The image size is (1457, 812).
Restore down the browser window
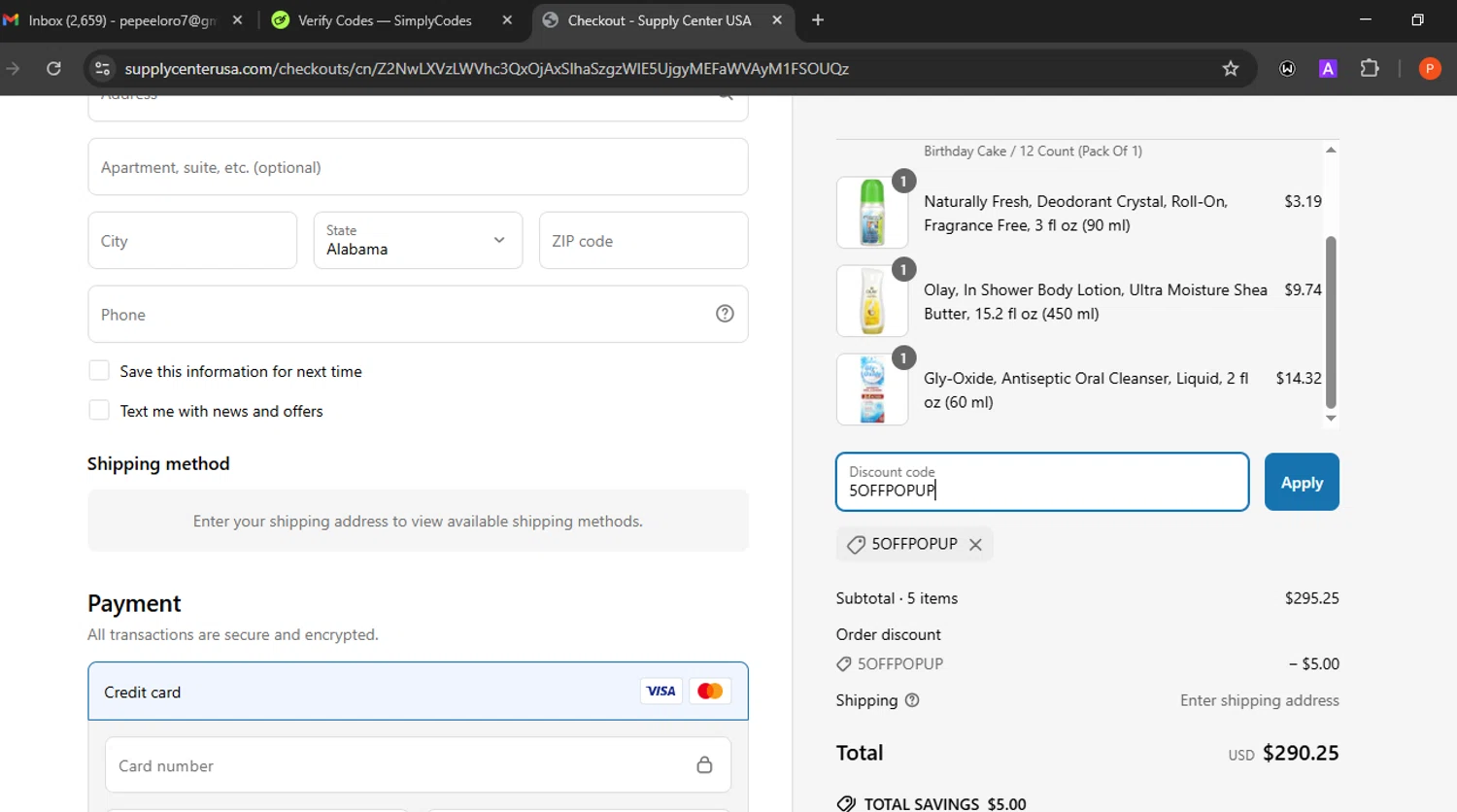pyautogui.click(x=1417, y=19)
